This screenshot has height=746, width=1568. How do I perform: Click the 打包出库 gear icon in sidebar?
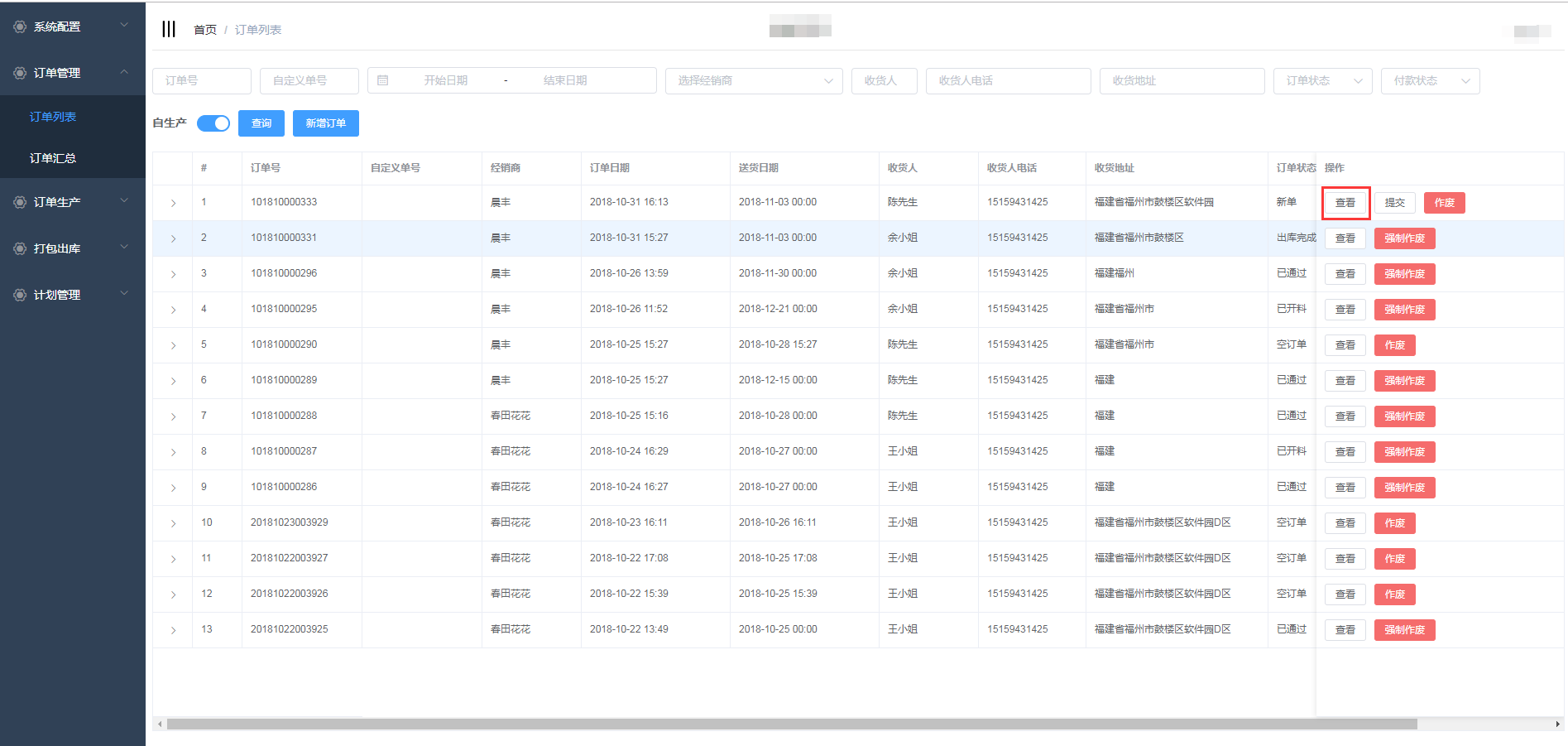pos(20,248)
